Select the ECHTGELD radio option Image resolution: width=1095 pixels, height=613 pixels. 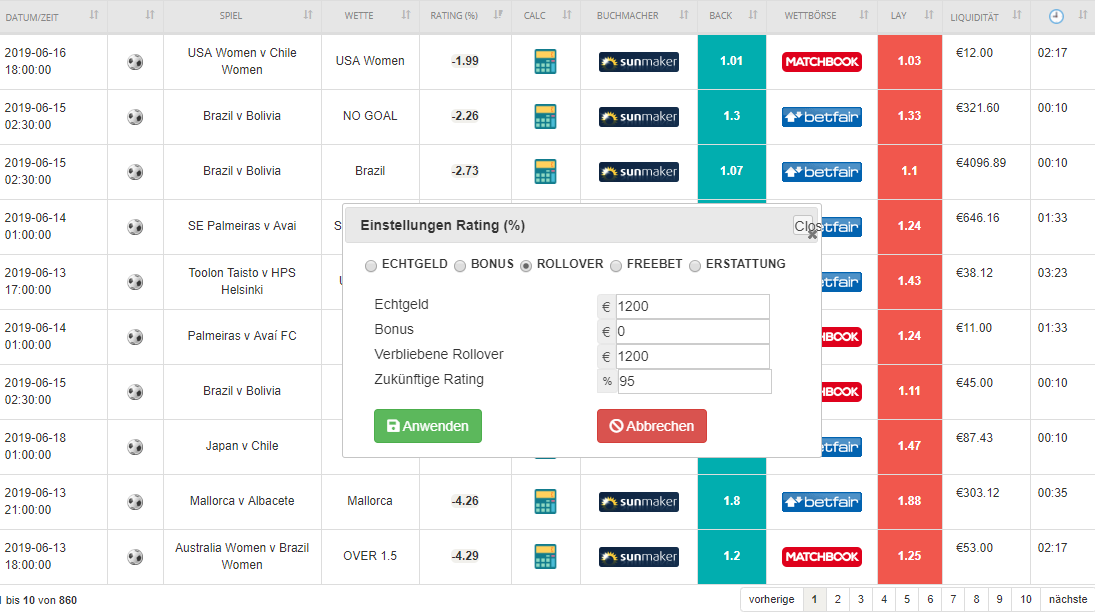pos(371,265)
